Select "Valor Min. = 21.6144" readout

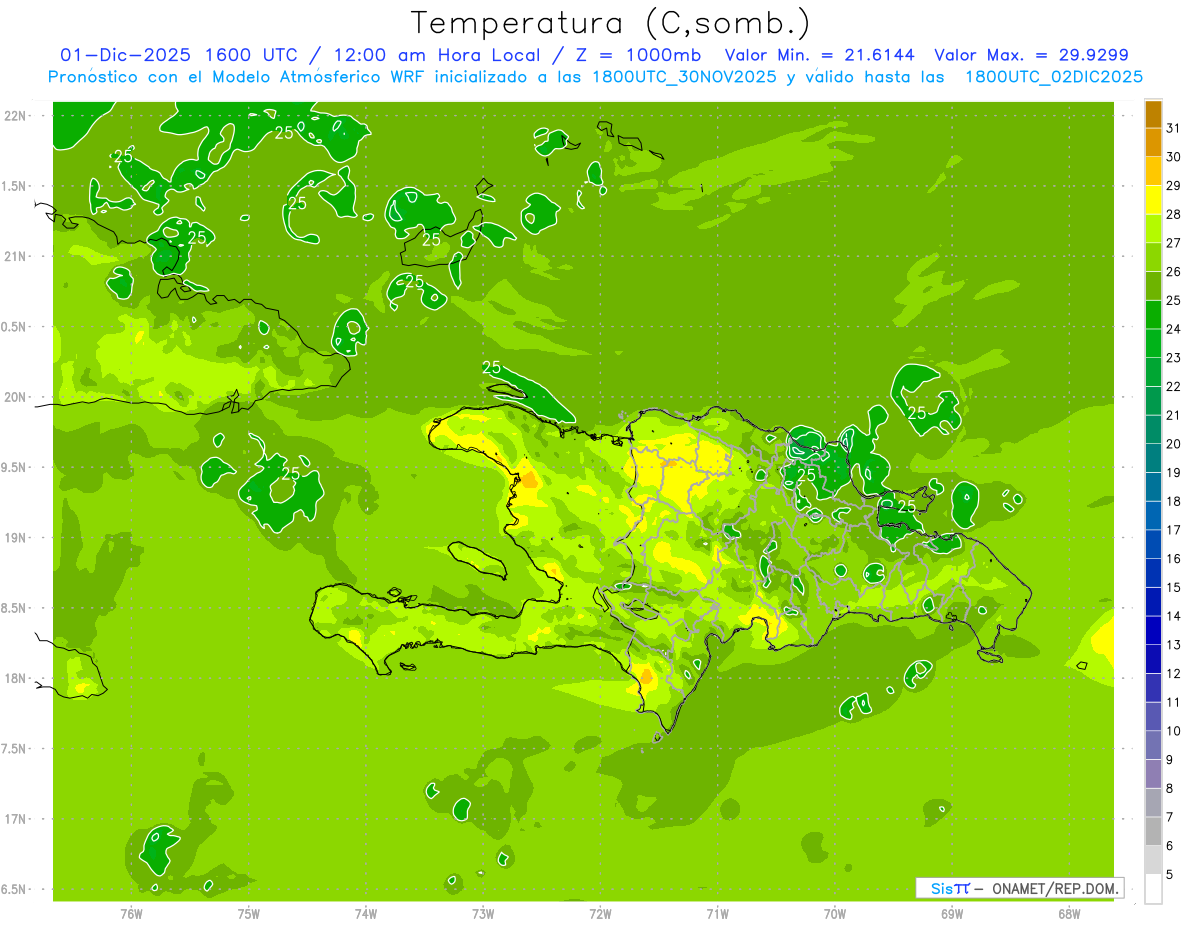[x=819, y=55]
